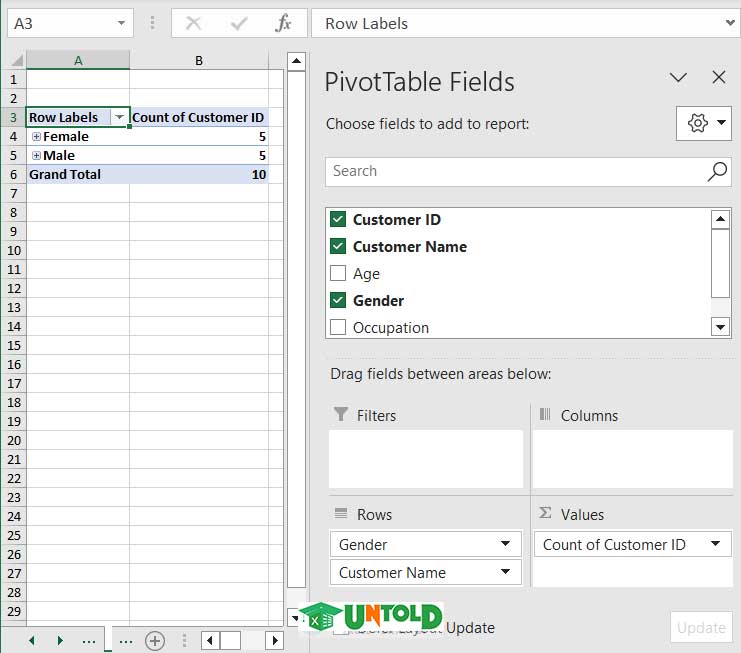Viewport: 741px width, 653px height.
Task: Click the Grand Total value 10
Action: pyautogui.click(x=258, y=174)
